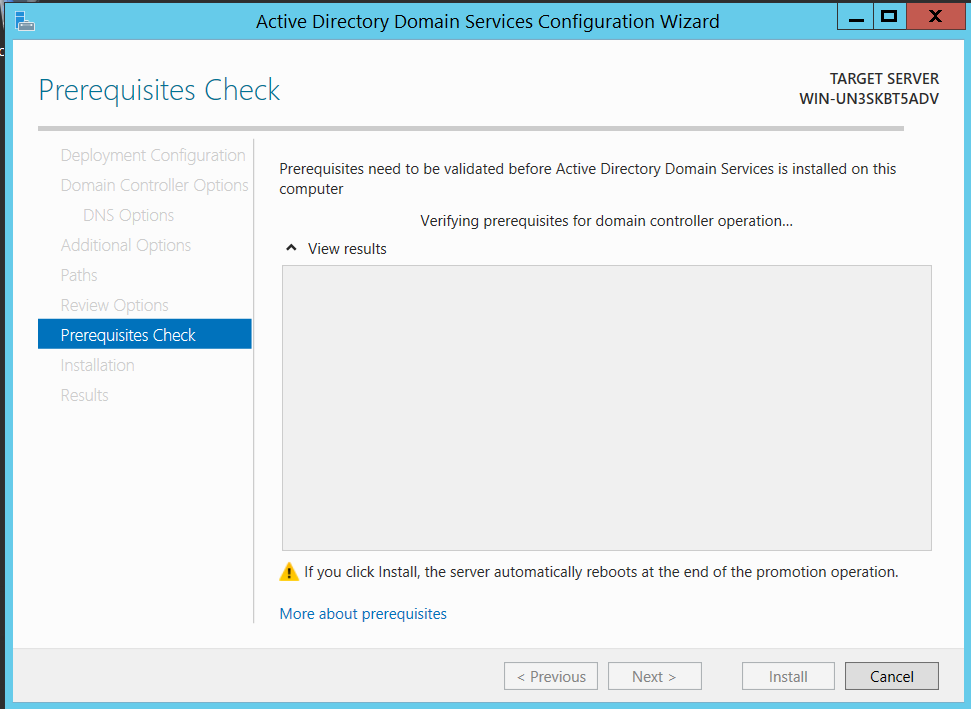Minimize the wizard window
Image resolution: width=971 pixels, height=709 pixels.
(x=856, y=17)
